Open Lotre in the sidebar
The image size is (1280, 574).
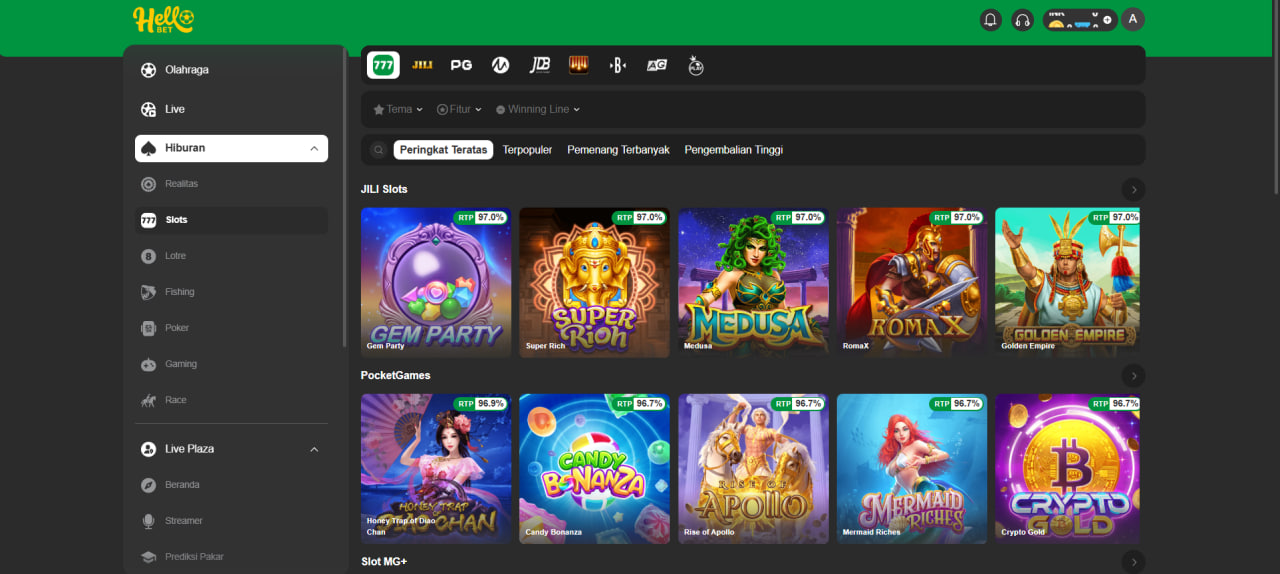point(231,256)
